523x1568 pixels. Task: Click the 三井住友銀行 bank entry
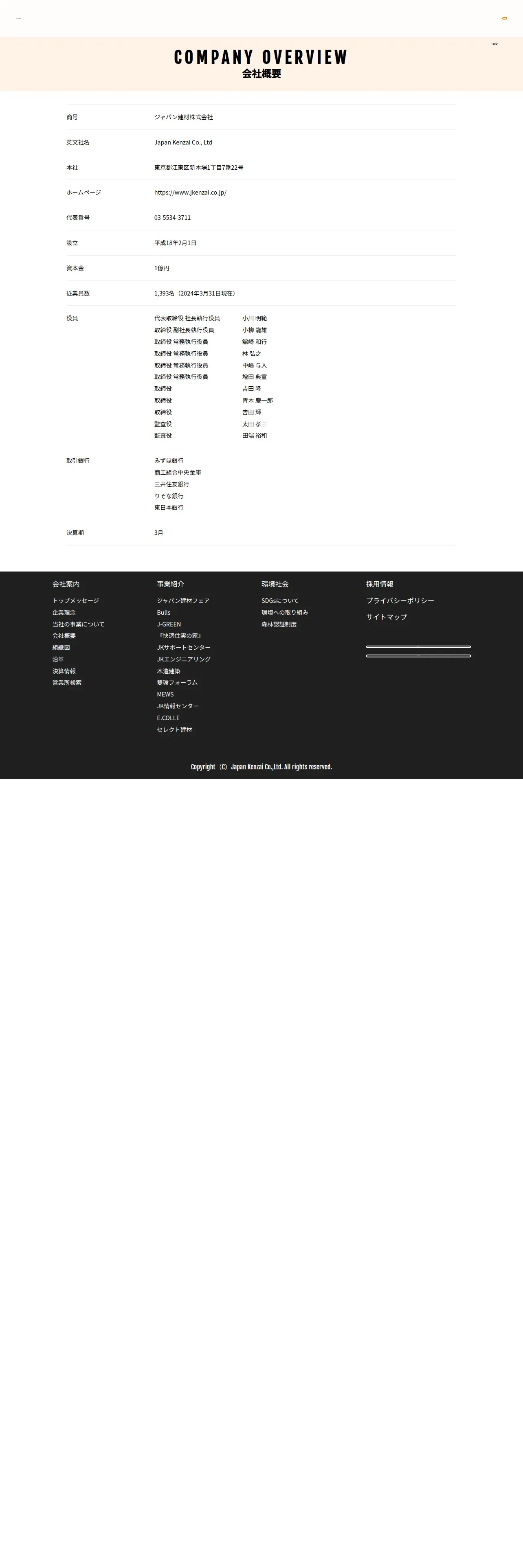[172, 484]
